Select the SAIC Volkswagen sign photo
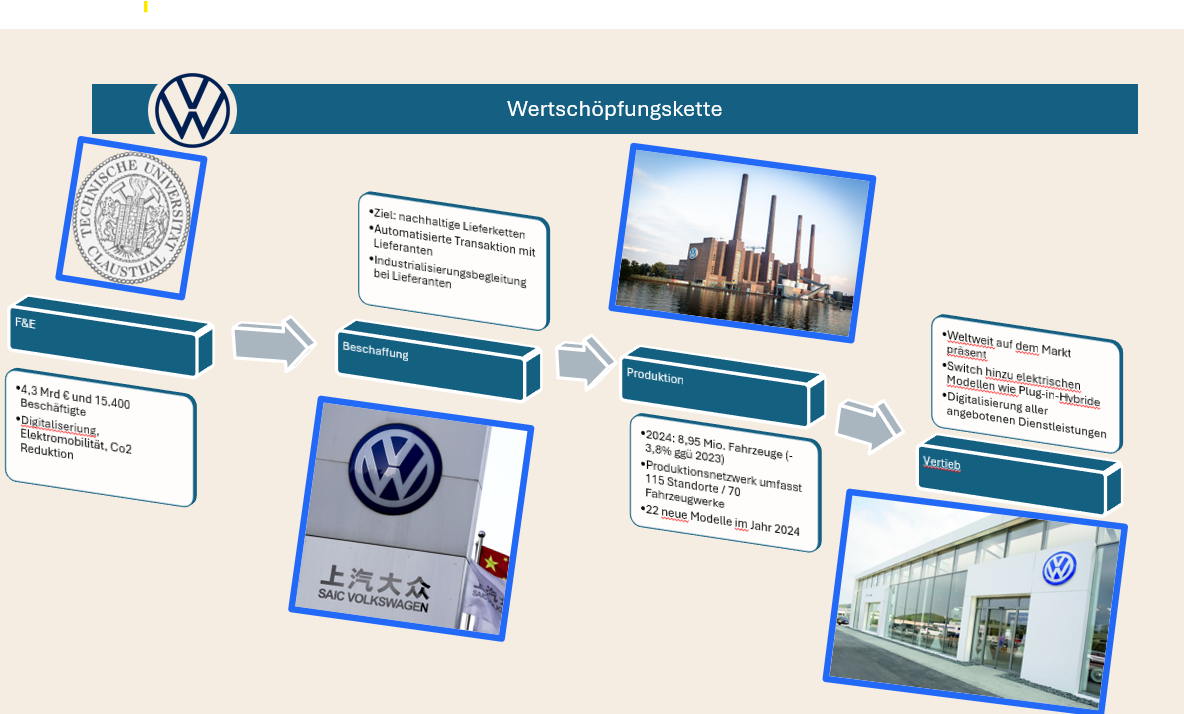1184x714 pixels. pyautogui.click(x=411, y=518)
